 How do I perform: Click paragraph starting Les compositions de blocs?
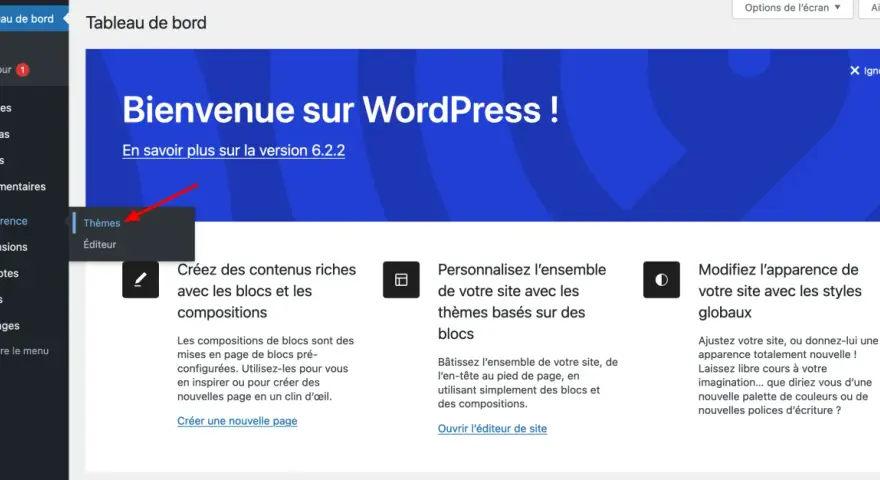pyautogui.click(x=265, y=368)
